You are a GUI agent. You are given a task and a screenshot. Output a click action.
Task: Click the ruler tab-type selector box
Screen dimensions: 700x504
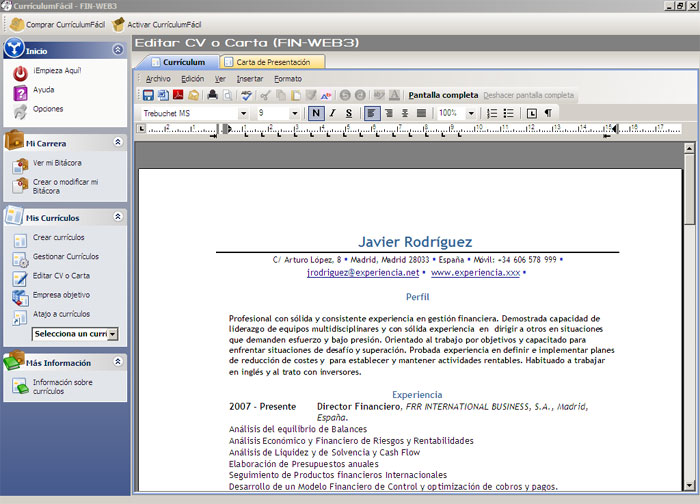tap(142, 129)
